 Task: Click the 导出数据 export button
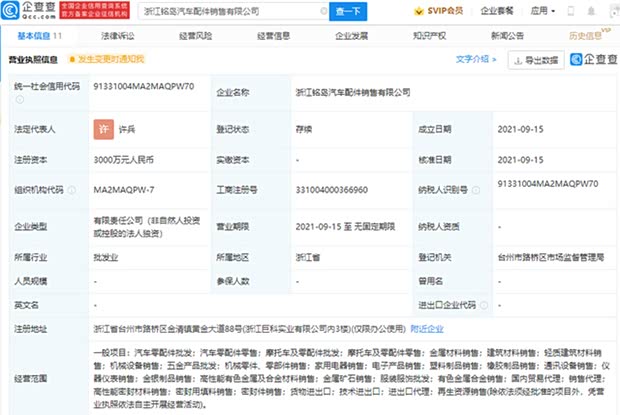coord(536,60)
